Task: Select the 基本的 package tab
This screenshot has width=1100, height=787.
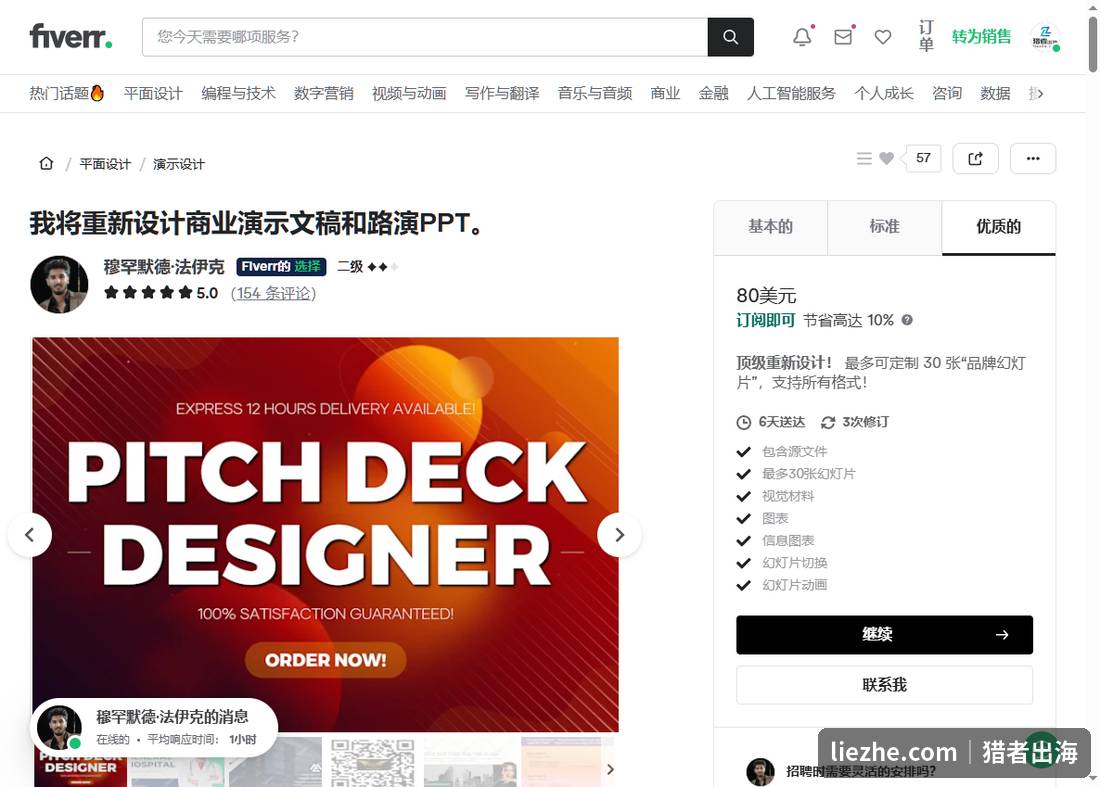Action: (x=770, y=227)
